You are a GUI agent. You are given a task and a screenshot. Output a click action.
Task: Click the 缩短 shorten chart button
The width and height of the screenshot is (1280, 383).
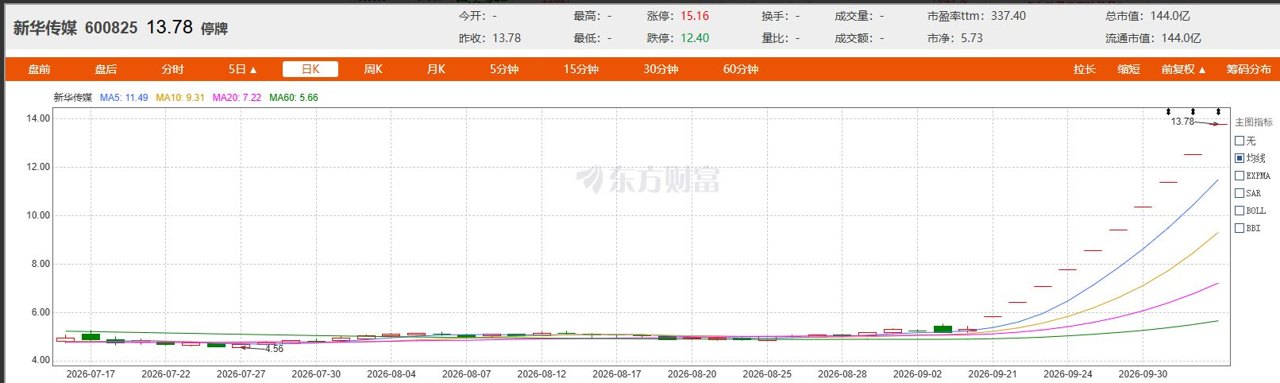1128,70
